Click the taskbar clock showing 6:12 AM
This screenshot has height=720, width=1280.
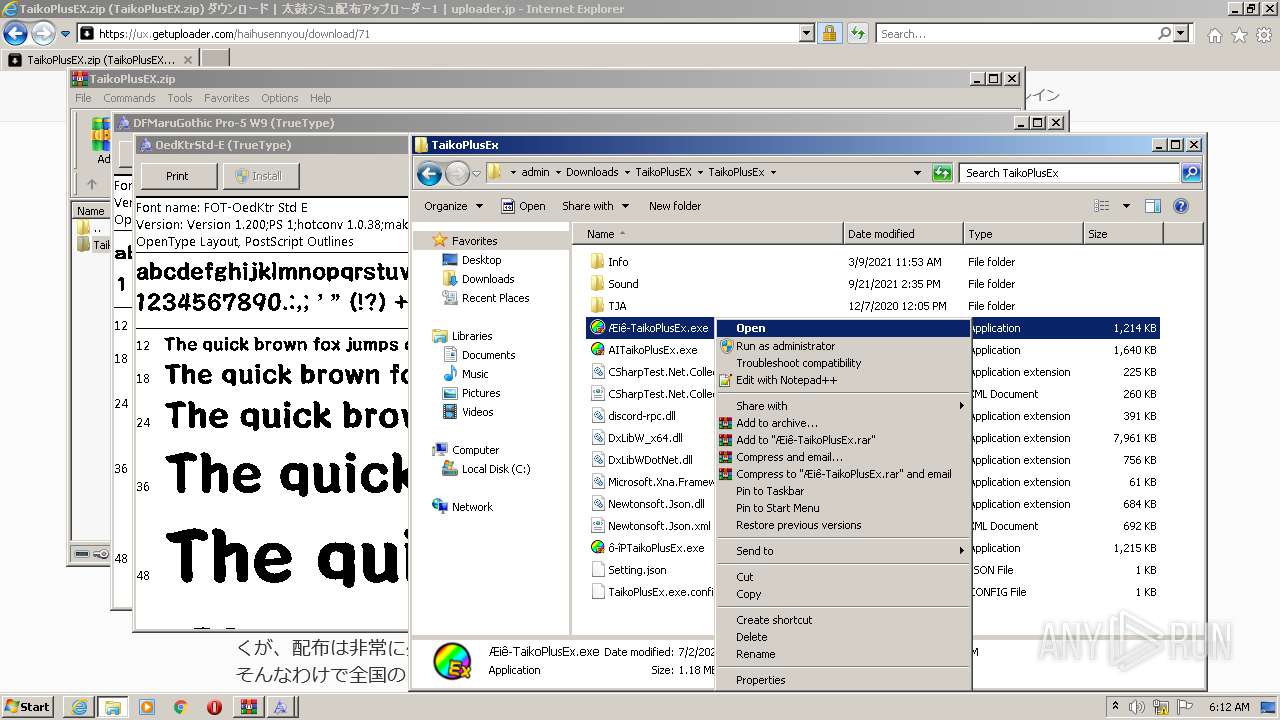click(1229, 707)
